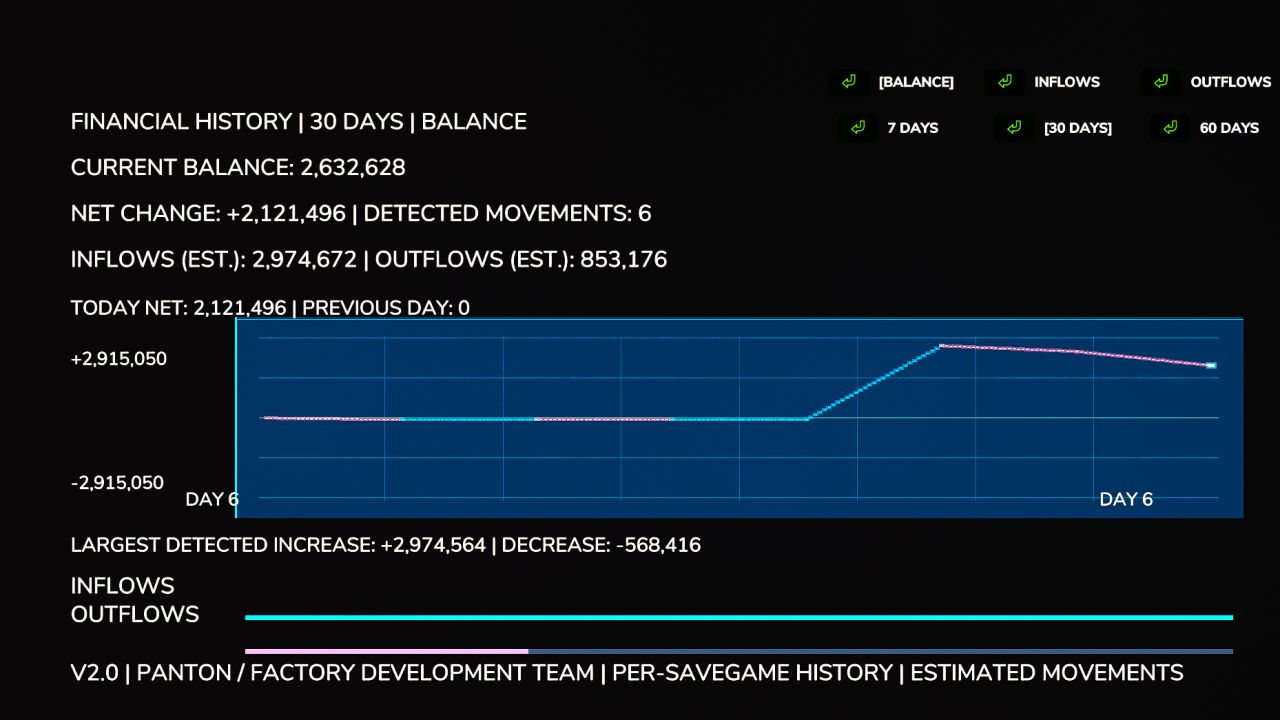
Task: Click the INFLOWS (EST.): 2,974,672 line
Action: [369, 260]
